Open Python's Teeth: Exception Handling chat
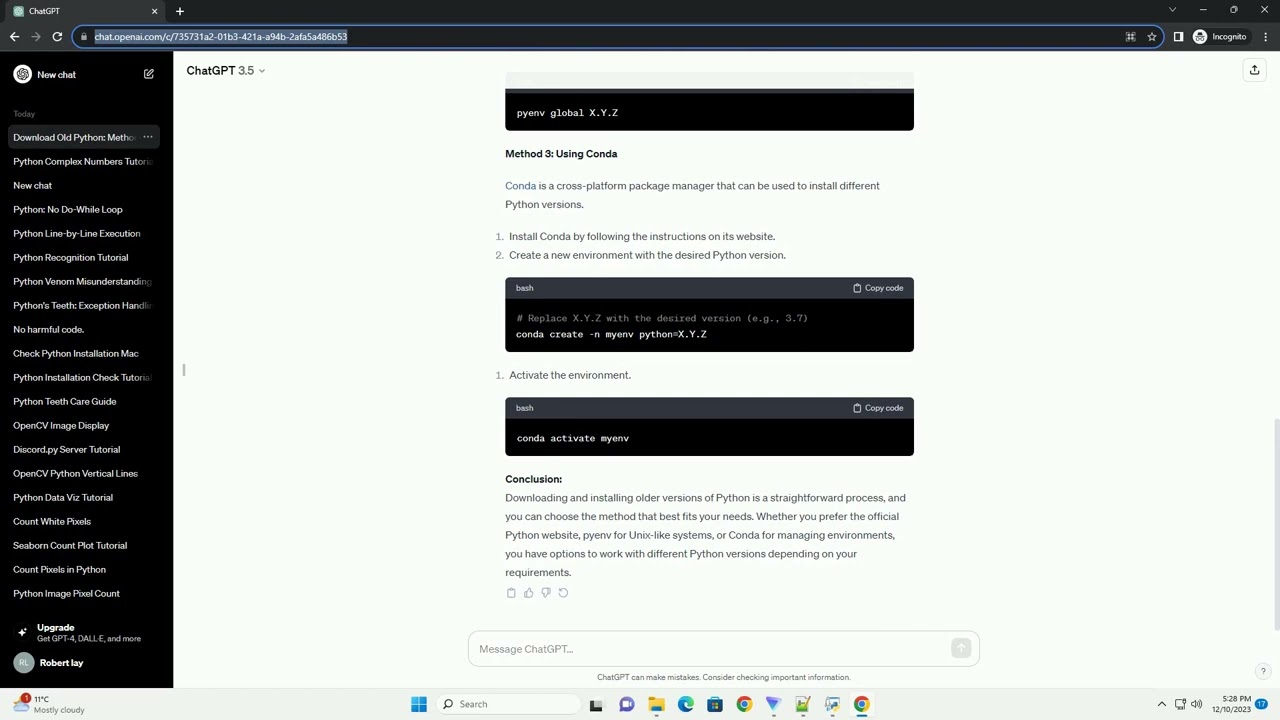 click(x=86, y=305)
